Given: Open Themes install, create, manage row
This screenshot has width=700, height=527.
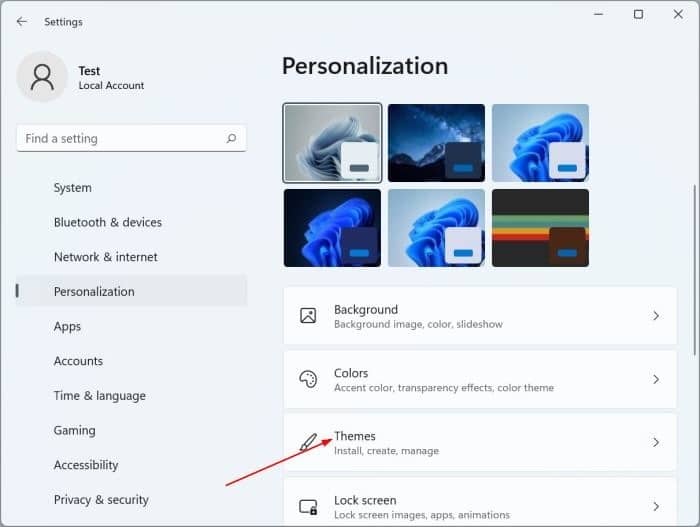Looking at the screenshot, I should [480, 442].
